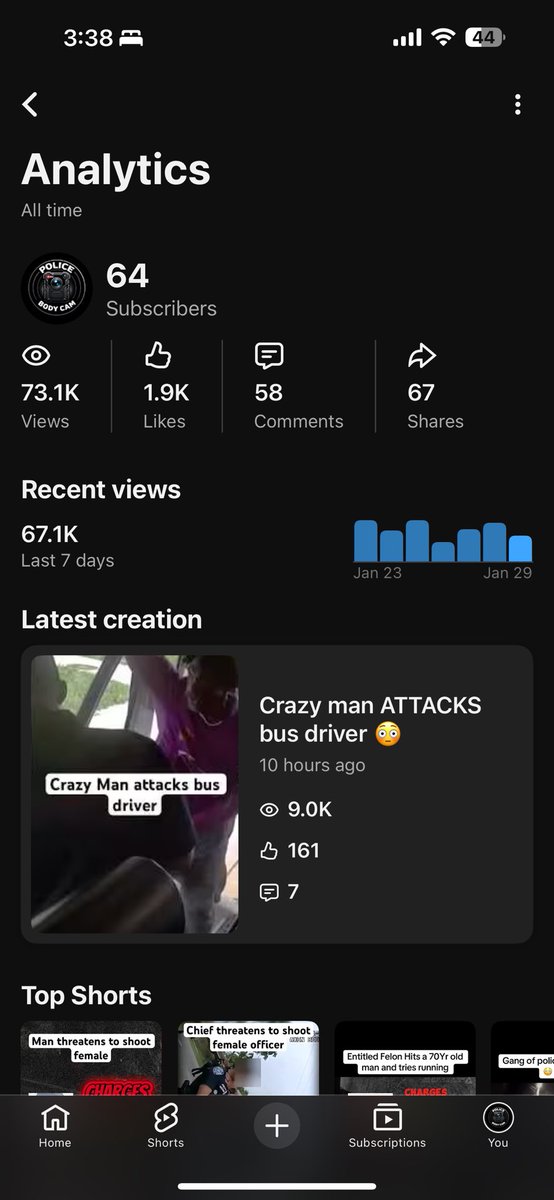Tap the eye icon above 73.1K Views
The height and width of the screenshot is (1200, 554).
tap(36, 355)
